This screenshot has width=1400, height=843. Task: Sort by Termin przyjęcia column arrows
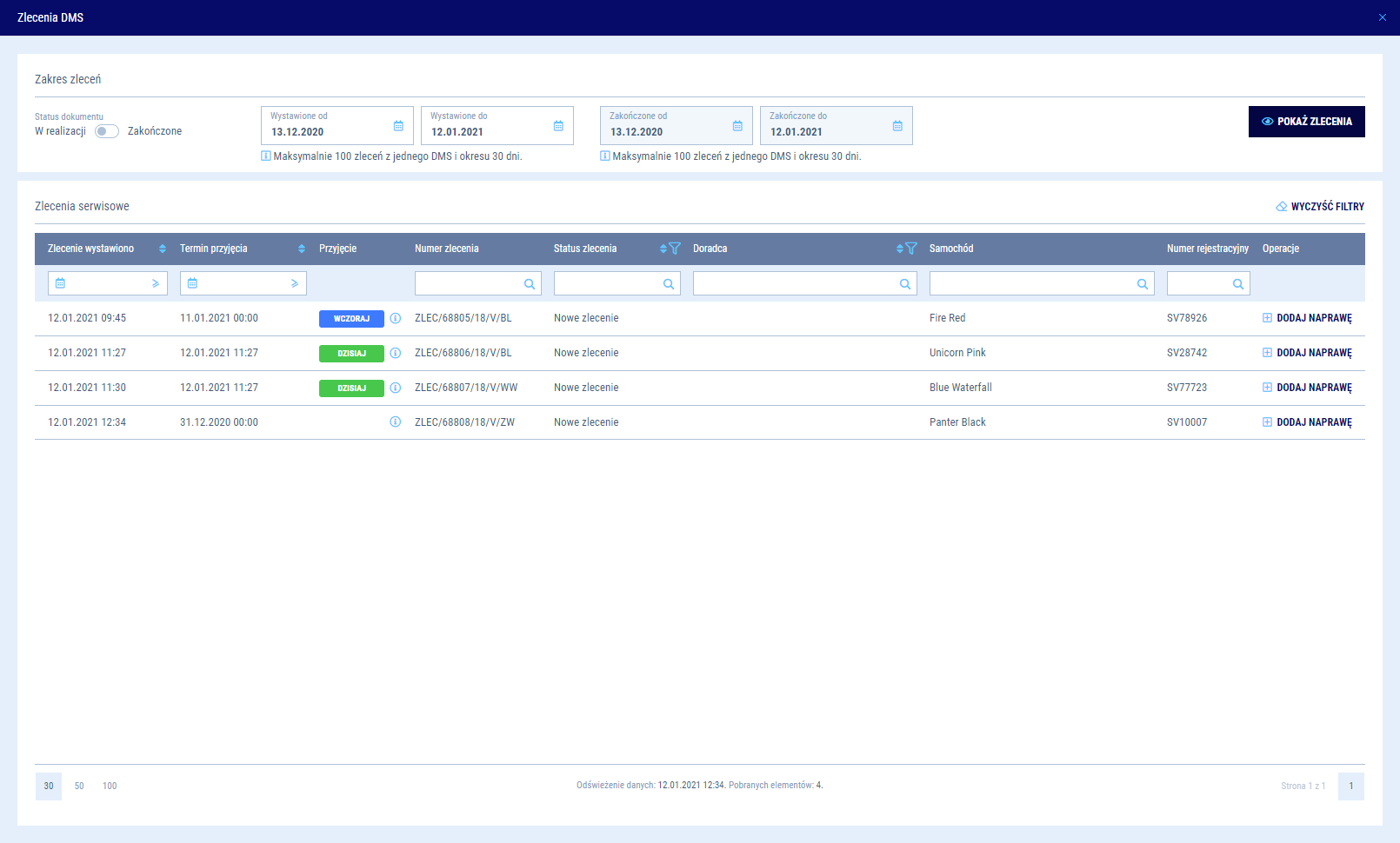pos(302,249)
